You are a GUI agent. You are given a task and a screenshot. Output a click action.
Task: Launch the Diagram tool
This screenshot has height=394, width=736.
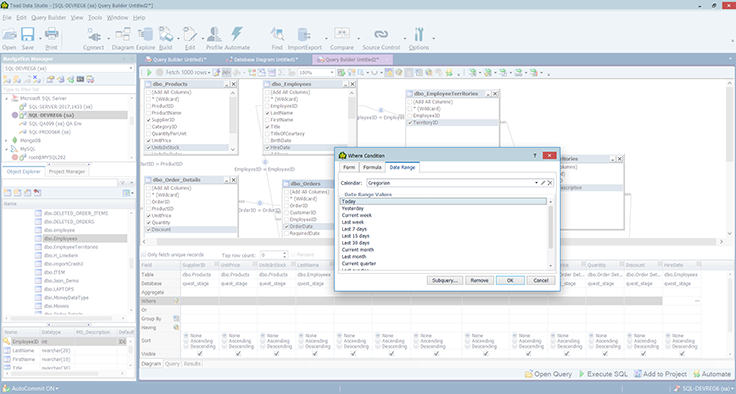[x=123, y=38]
